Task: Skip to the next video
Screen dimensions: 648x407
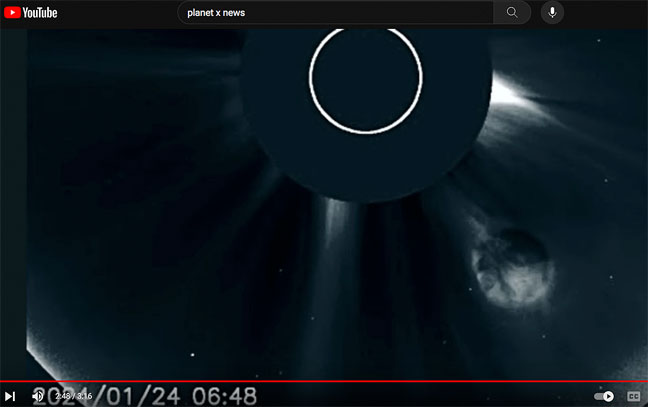Action: pyautogui.click(x=10, y=396)
